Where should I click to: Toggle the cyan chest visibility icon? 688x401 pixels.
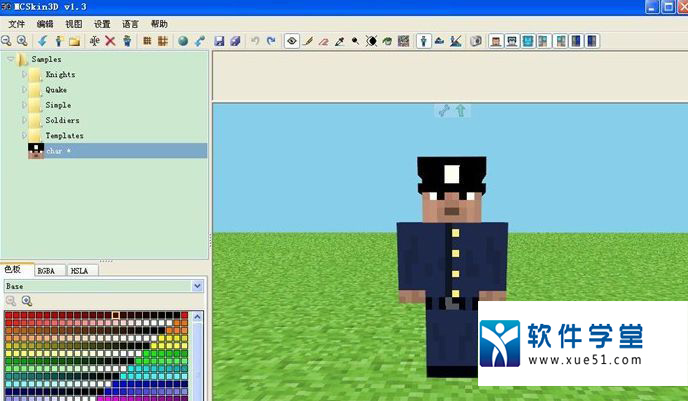pos(528,41)
